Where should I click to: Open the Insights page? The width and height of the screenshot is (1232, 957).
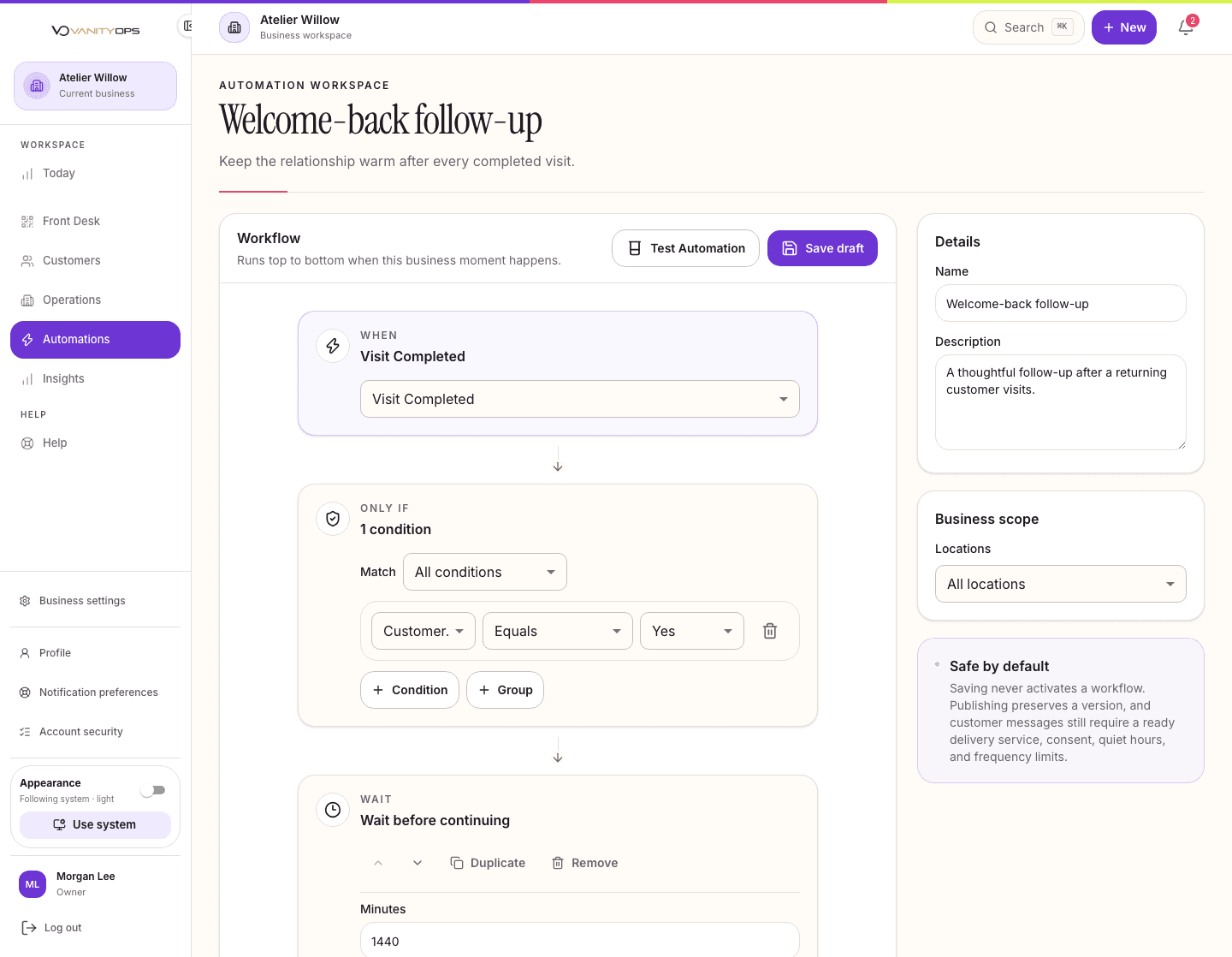[95, 378]
